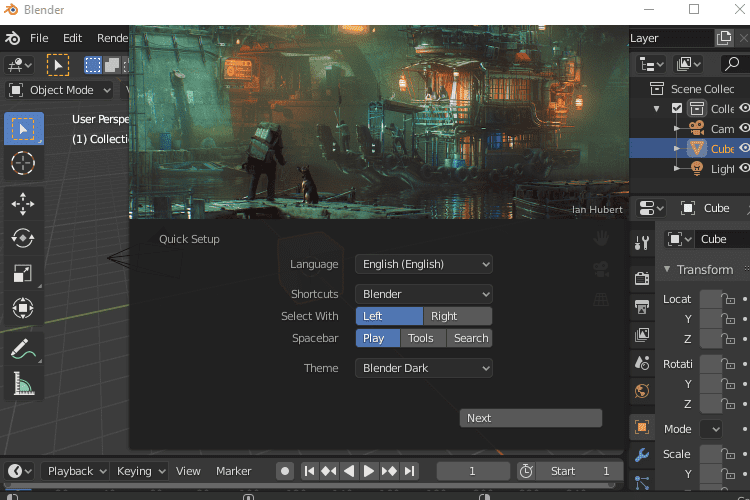Viewport: 750px width, 500px height.
Task: Open the Playback popover
Action: (76, 471)
